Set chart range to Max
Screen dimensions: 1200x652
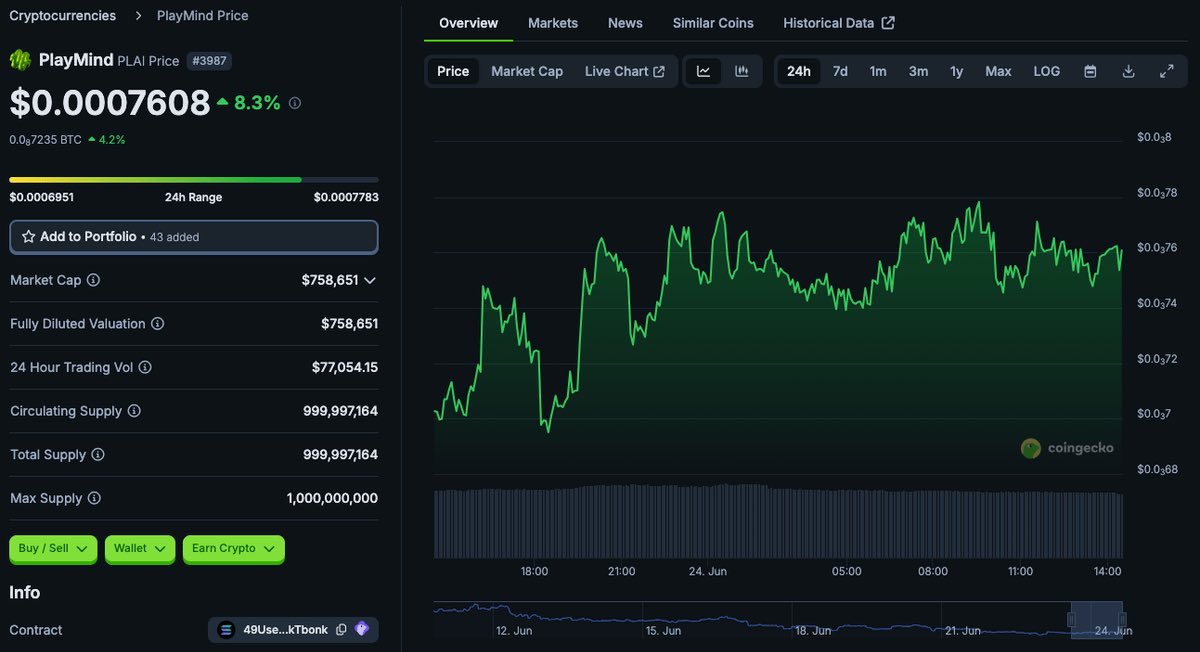click(x=998, y=71)
